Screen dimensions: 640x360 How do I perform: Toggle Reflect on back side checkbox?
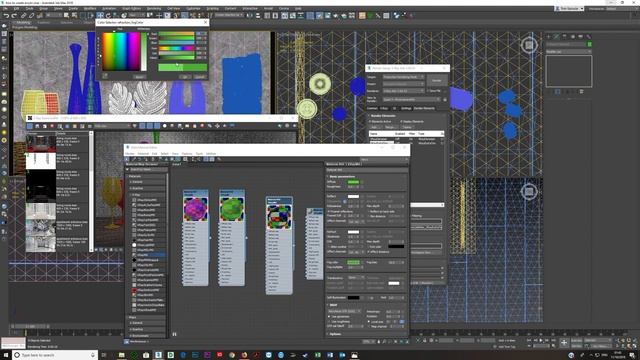click(369, 211)
